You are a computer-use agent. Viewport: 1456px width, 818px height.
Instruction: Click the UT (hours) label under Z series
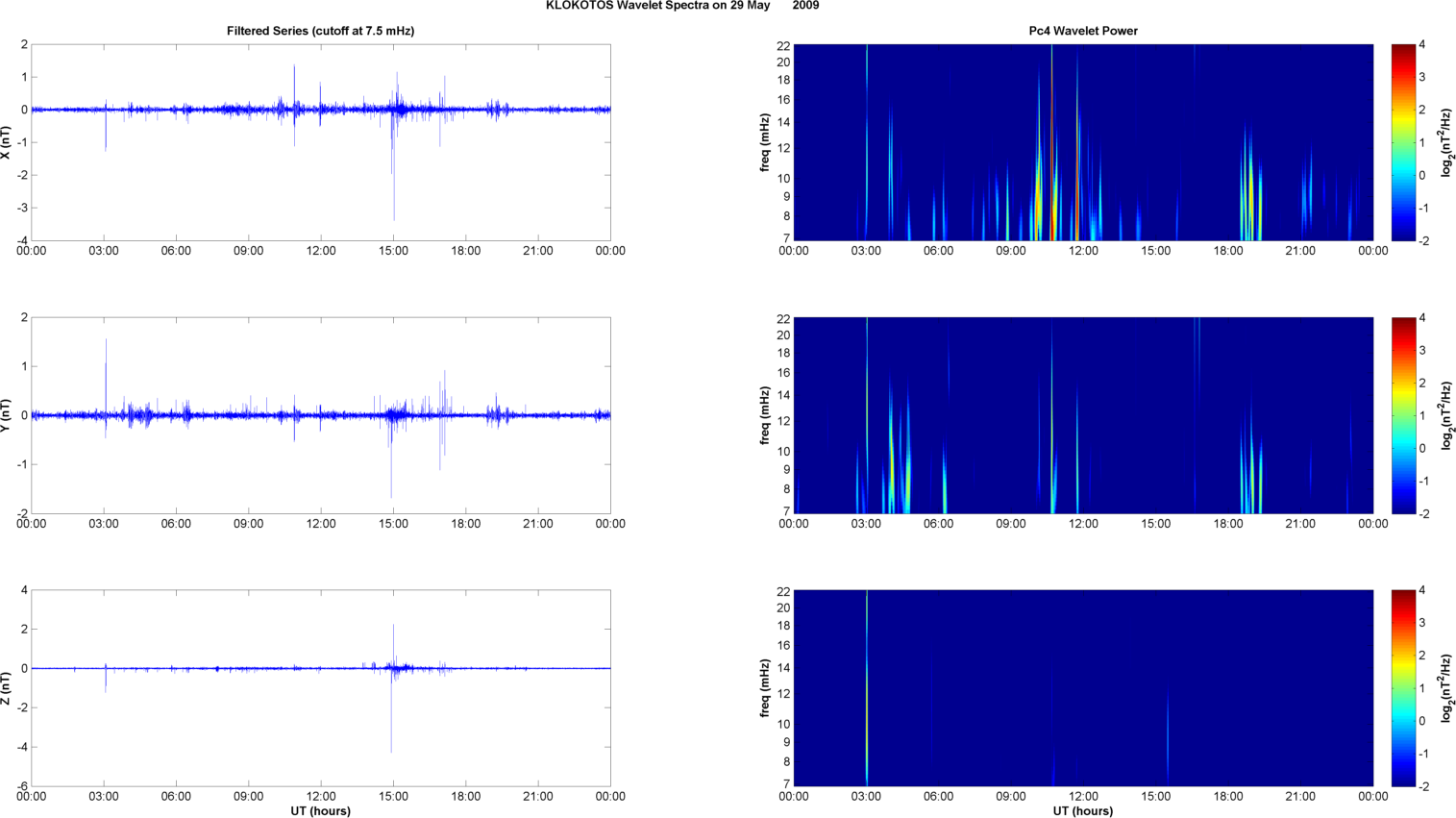point(320,810)
